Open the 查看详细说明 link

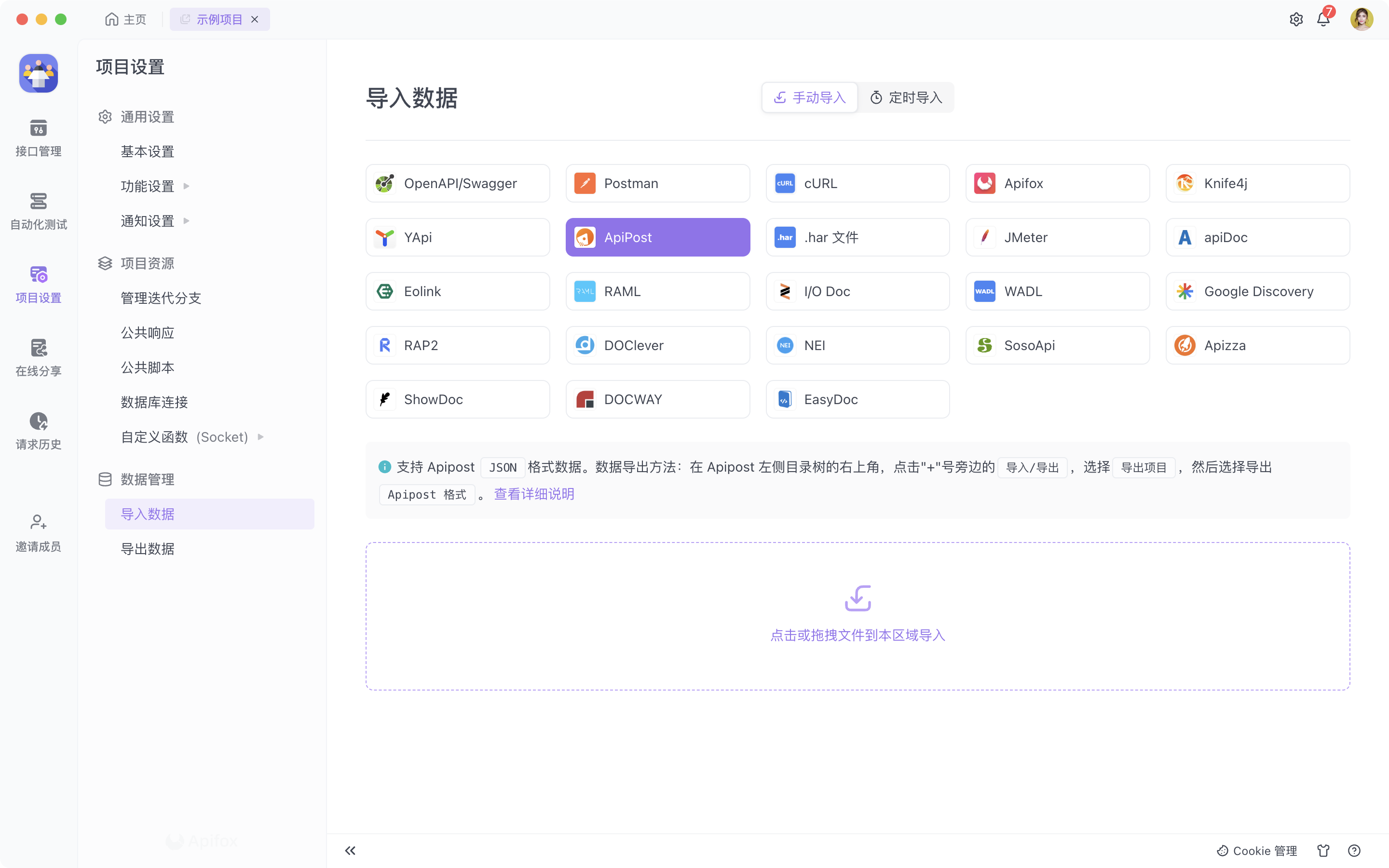click(534, 494)
